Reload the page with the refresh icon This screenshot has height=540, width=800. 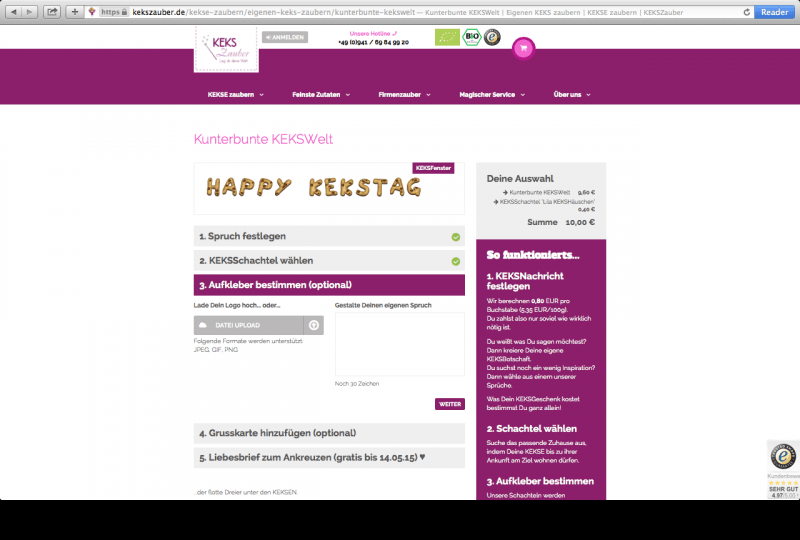click(x=746, y=12)
